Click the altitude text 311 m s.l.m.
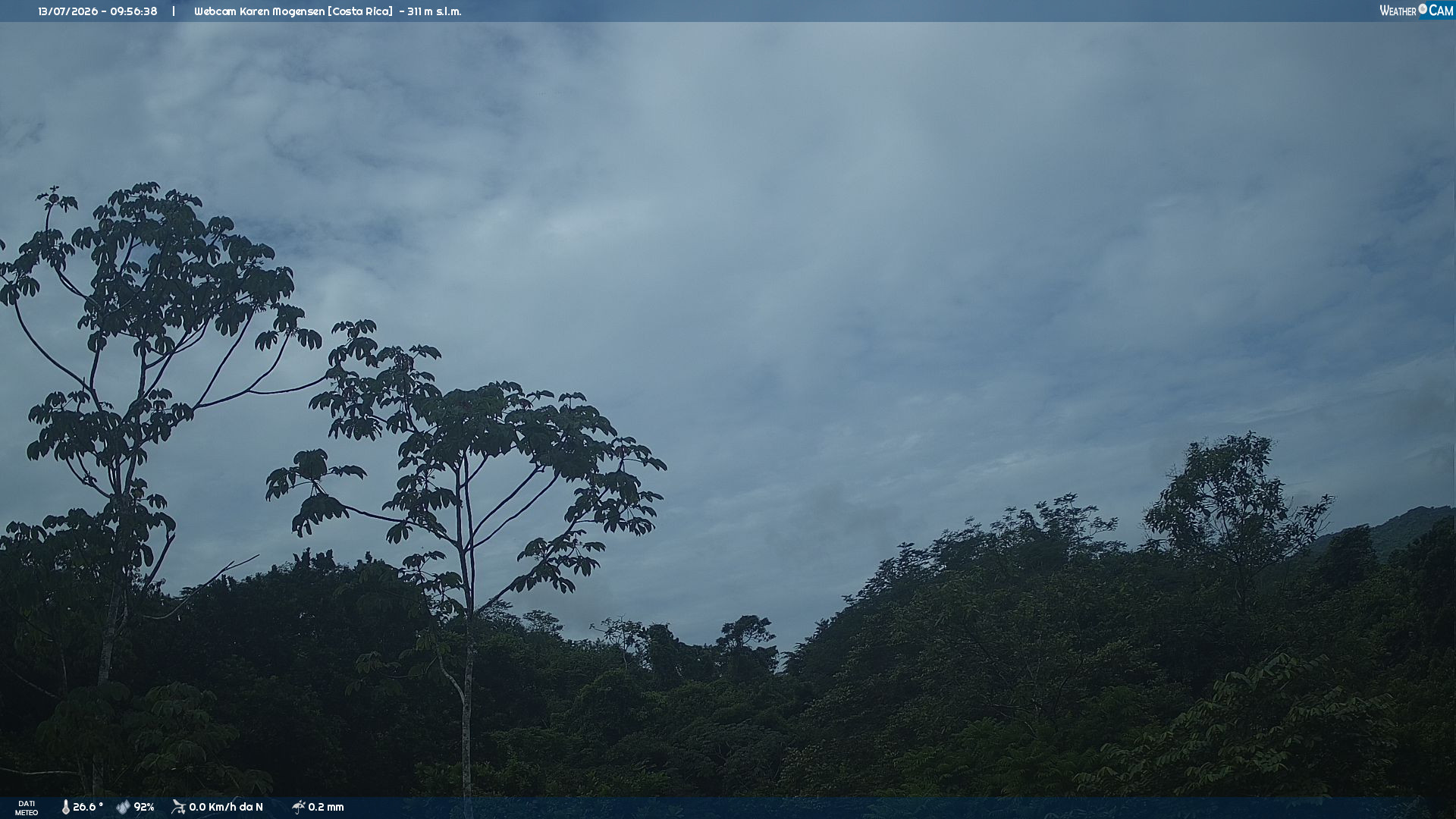Viewport: 1456px width, 819px height. (x=434, y=11)
